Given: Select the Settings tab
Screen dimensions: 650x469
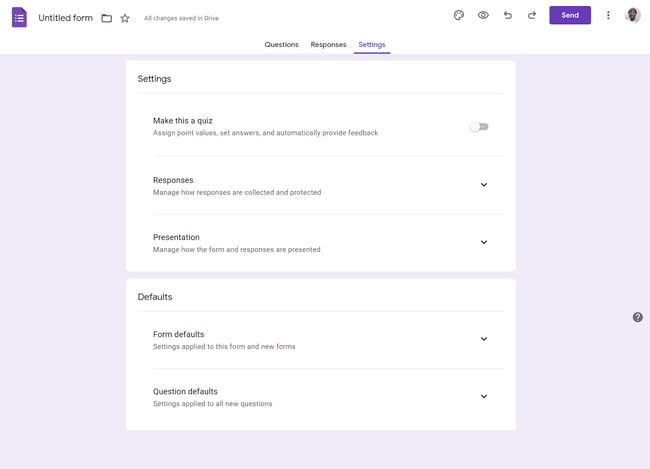Looking at the screenshot, I should (372, 44).
